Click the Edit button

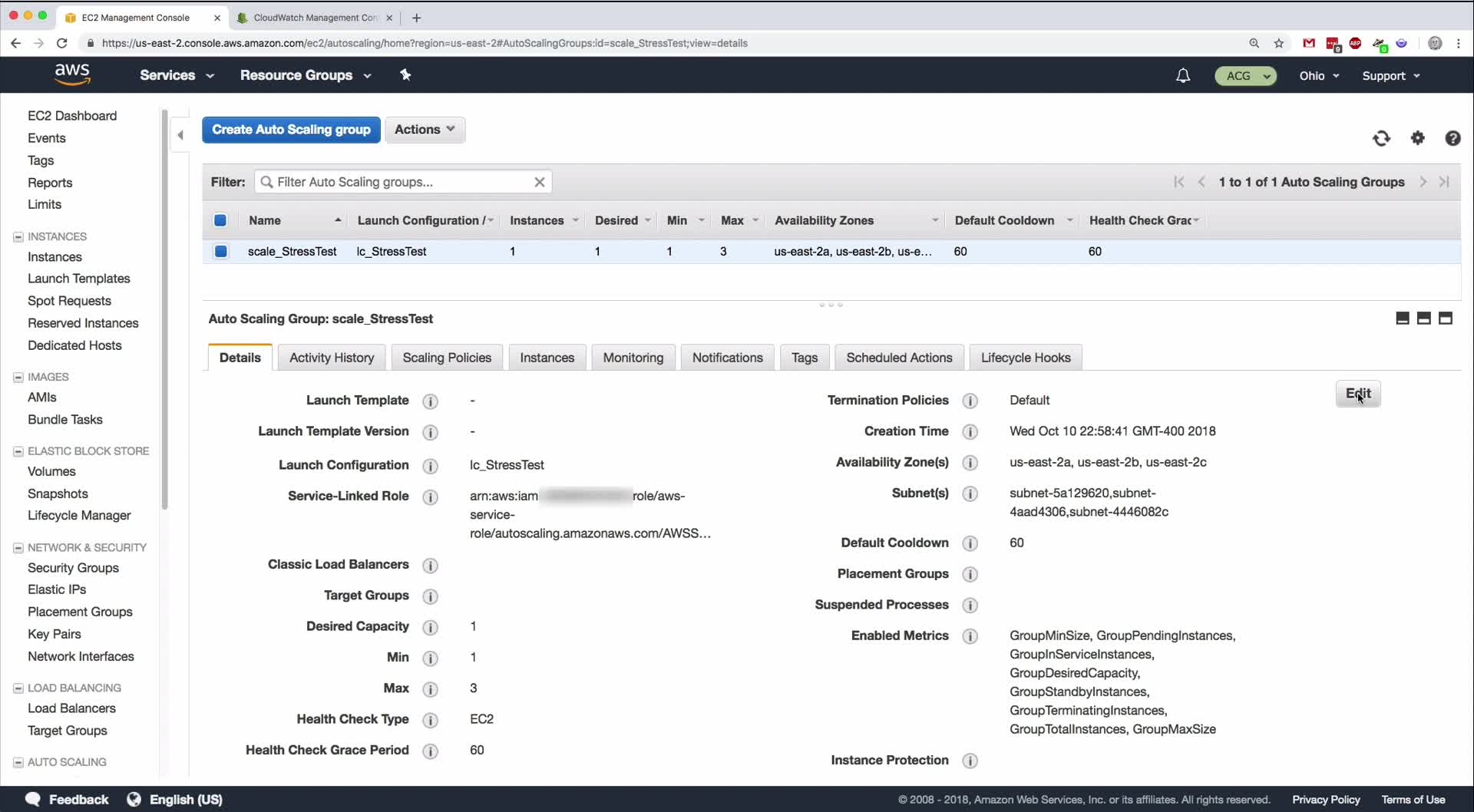[x=1358, y=394]
